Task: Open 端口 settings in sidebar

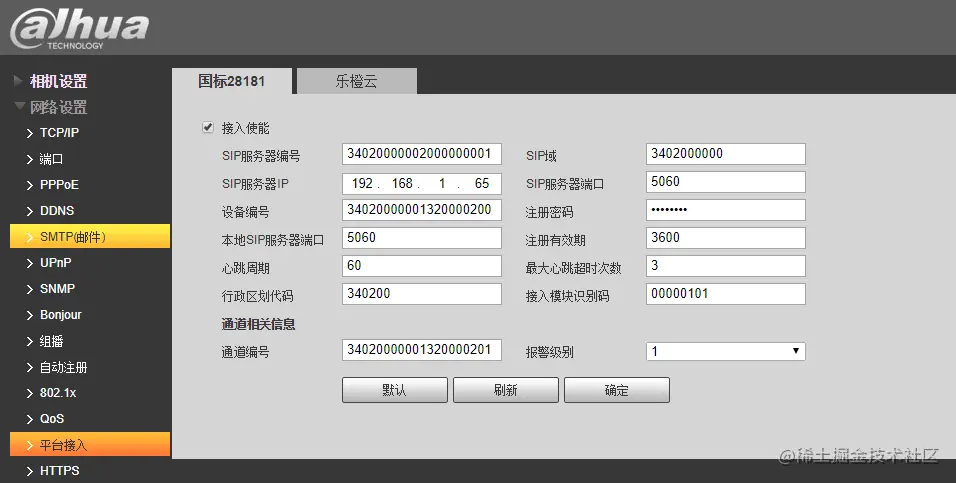Action: point(51,159)
